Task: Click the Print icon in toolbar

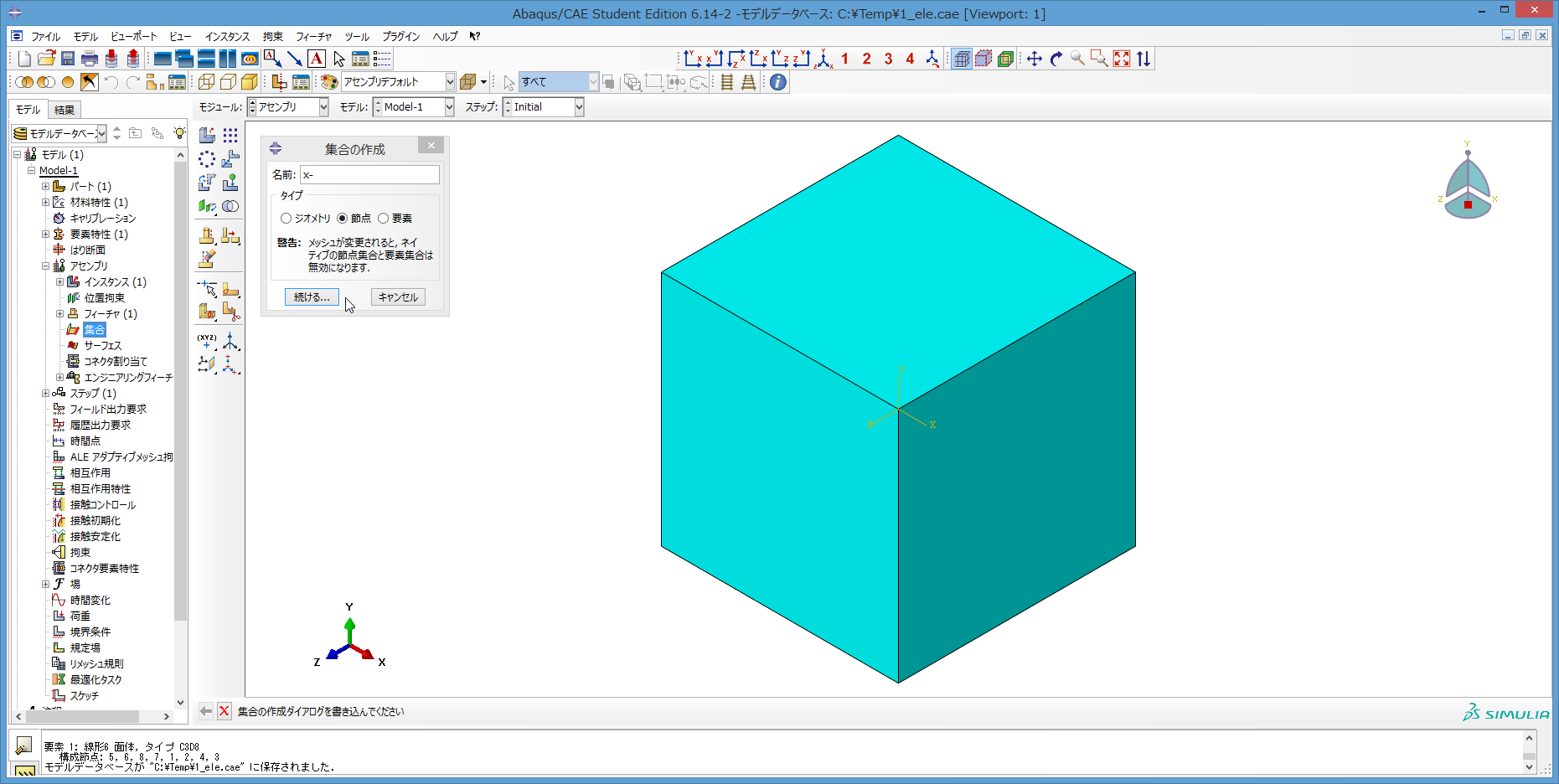Action: [90, 59]
